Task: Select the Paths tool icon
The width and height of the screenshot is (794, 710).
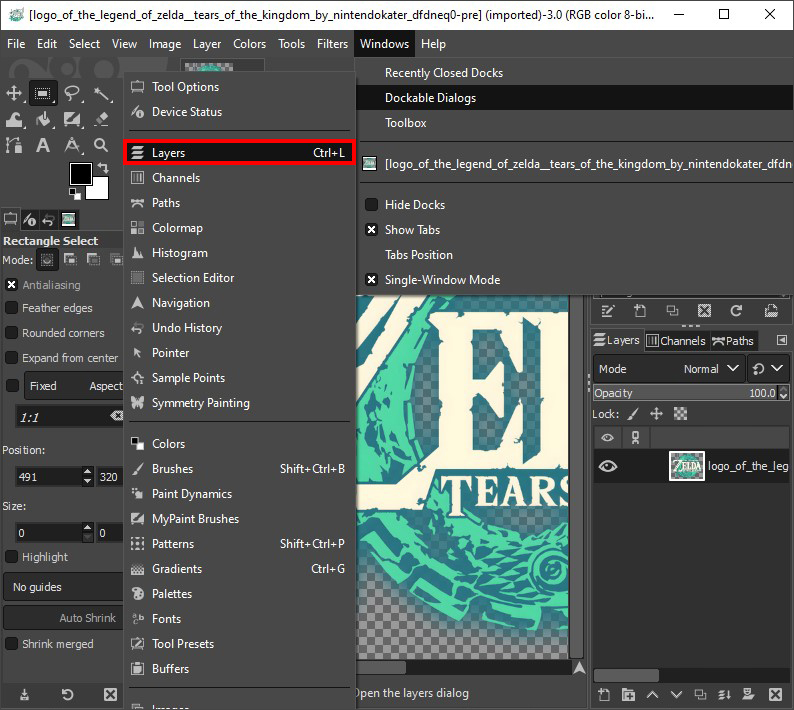Action: click(x=14, y=145)
